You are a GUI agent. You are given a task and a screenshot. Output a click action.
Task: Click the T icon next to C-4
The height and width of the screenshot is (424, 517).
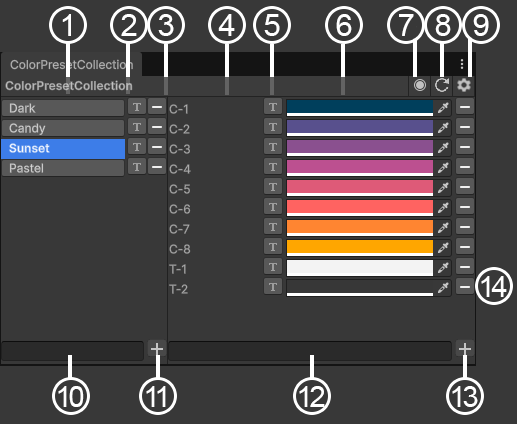click(x=273, y=167)
